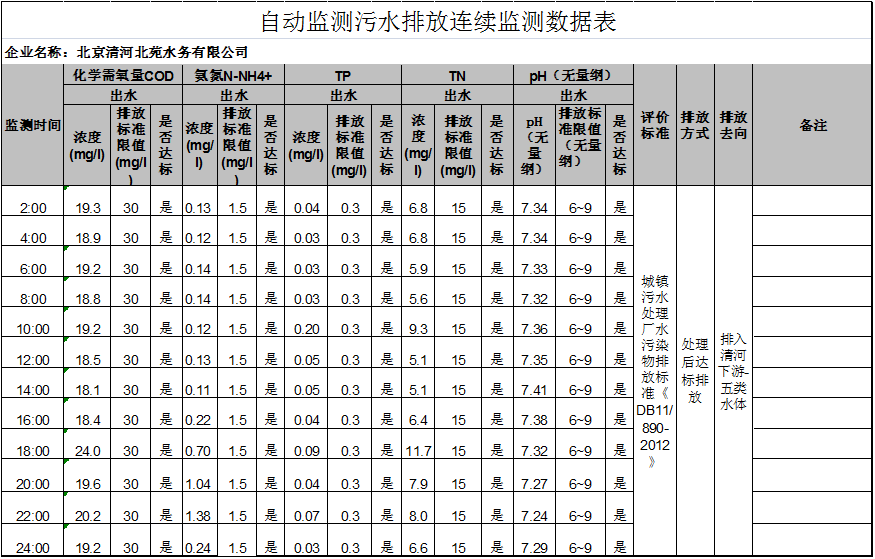The image size is (875, 559).
Task: Select the 24:00 time cell
Action: tap(33, 540)
